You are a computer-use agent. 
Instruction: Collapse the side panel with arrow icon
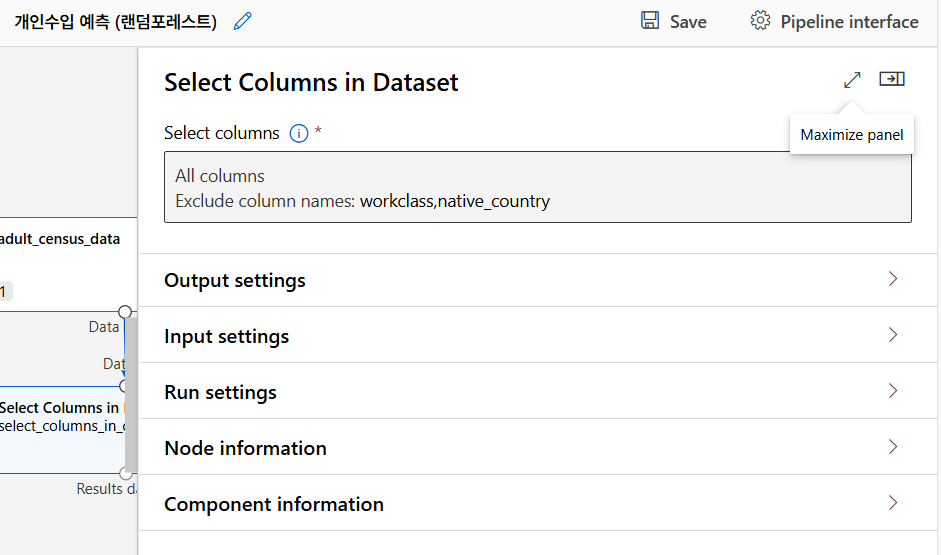coord(892,79)
